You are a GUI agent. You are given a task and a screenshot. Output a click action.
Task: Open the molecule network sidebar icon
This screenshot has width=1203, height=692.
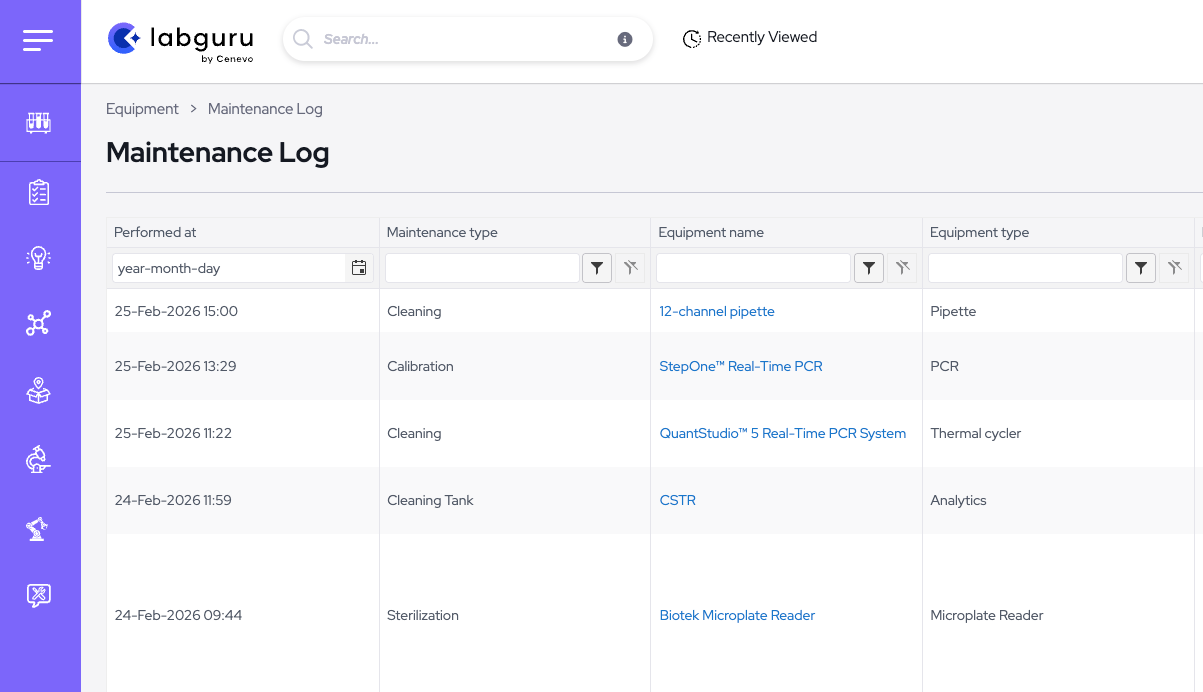pyautogui.click(x=38, y=324)
